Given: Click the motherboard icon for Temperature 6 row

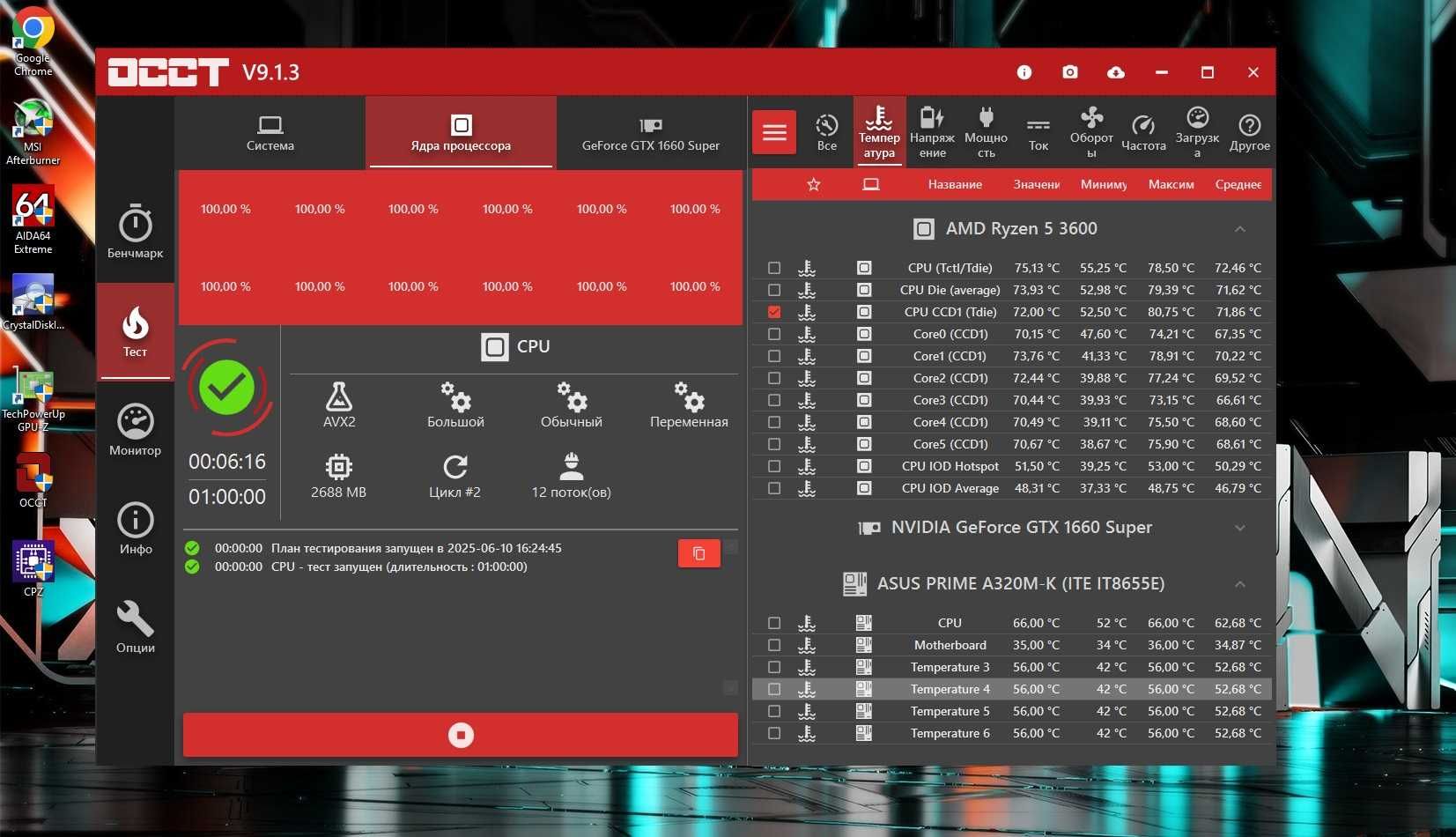Looking at the screenshot, I should point(864,733).
